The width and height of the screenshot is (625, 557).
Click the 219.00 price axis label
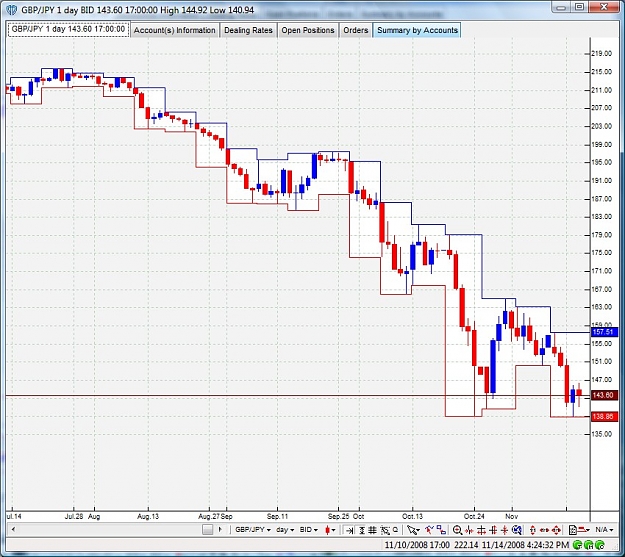click(x=602, y=53)
